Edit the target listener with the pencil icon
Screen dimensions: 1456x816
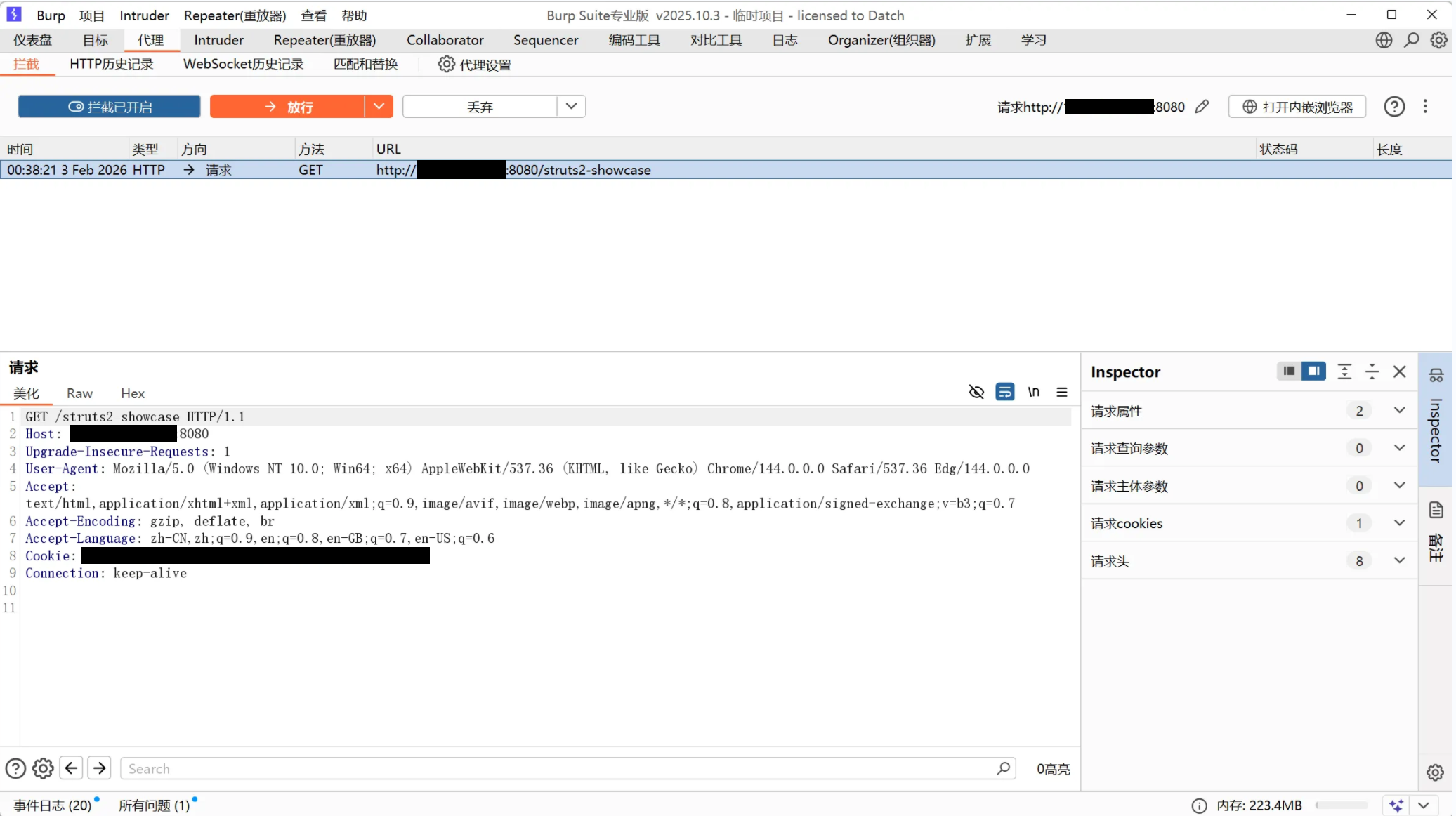tap(1202, 107)
